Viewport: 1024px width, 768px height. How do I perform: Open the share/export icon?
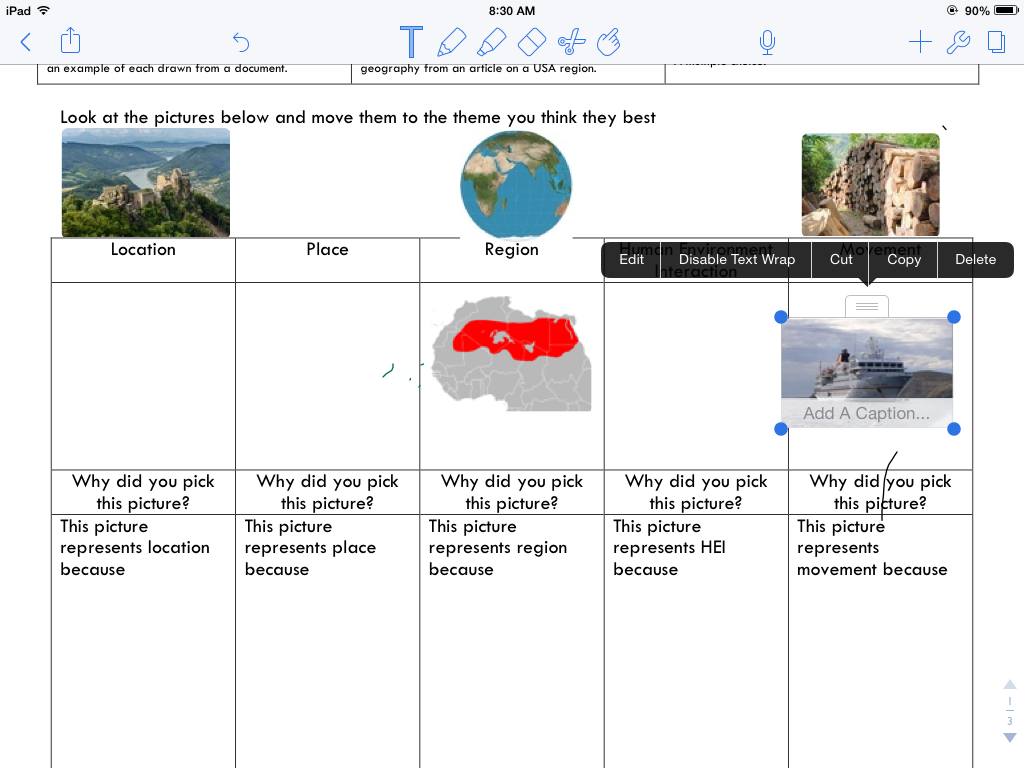(x=71, y=40)
